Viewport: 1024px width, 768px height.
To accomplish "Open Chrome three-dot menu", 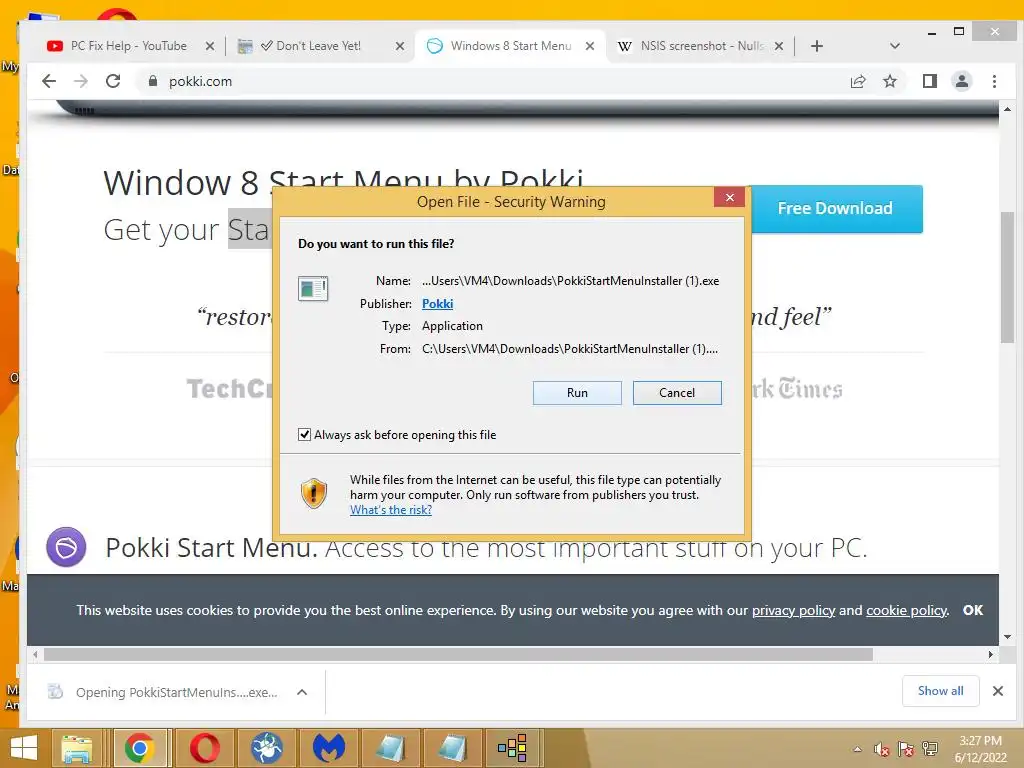I will click(x=994, y=81).
